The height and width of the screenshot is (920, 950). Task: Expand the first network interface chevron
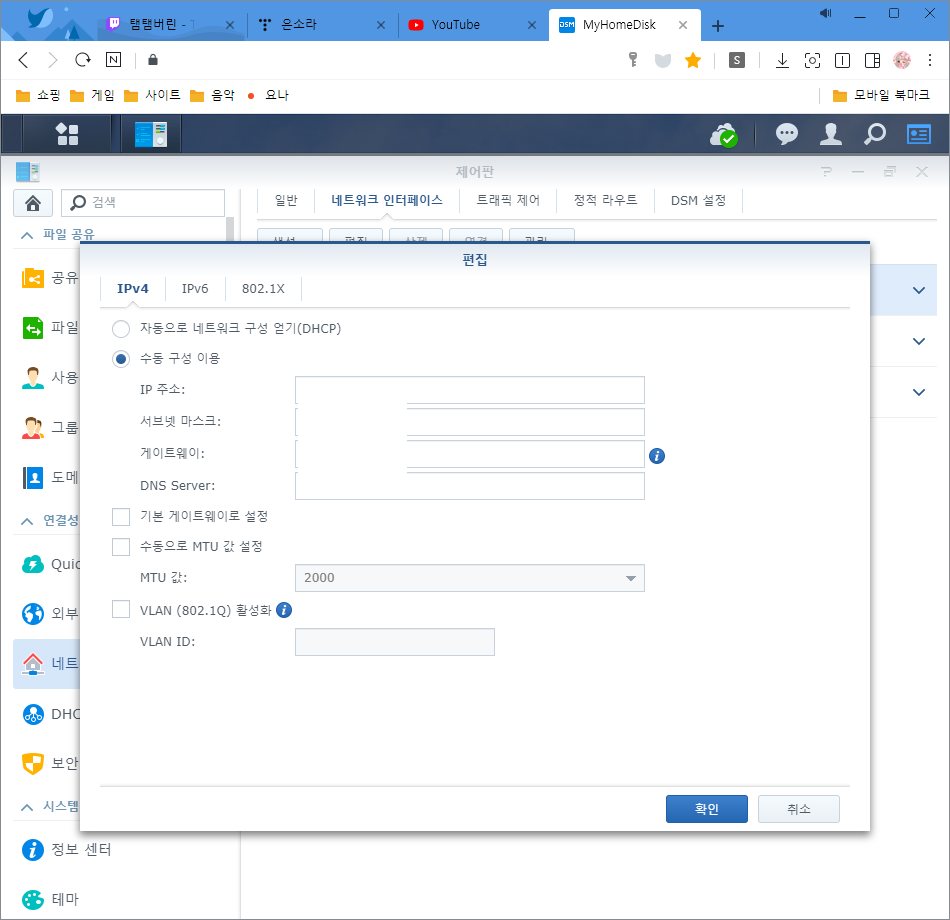coord(919,290)
